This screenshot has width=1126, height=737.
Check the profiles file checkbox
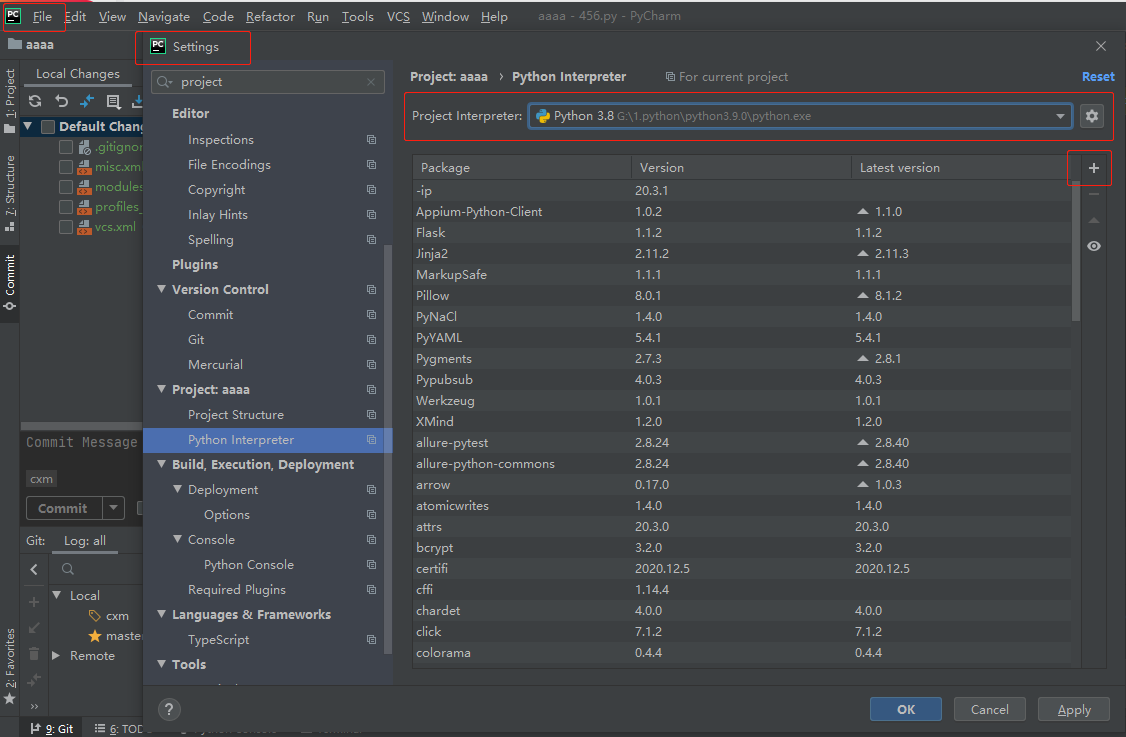(x=65, y=207)
